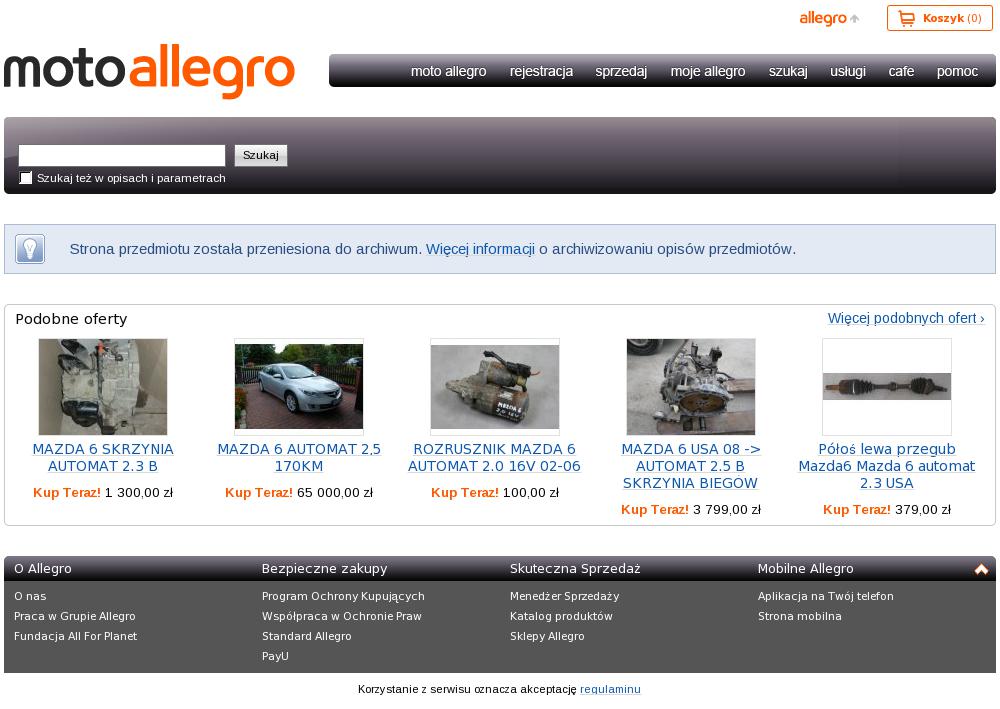
Task: Click the Mobilne Allegro footer heading
Action: [805, 569]
